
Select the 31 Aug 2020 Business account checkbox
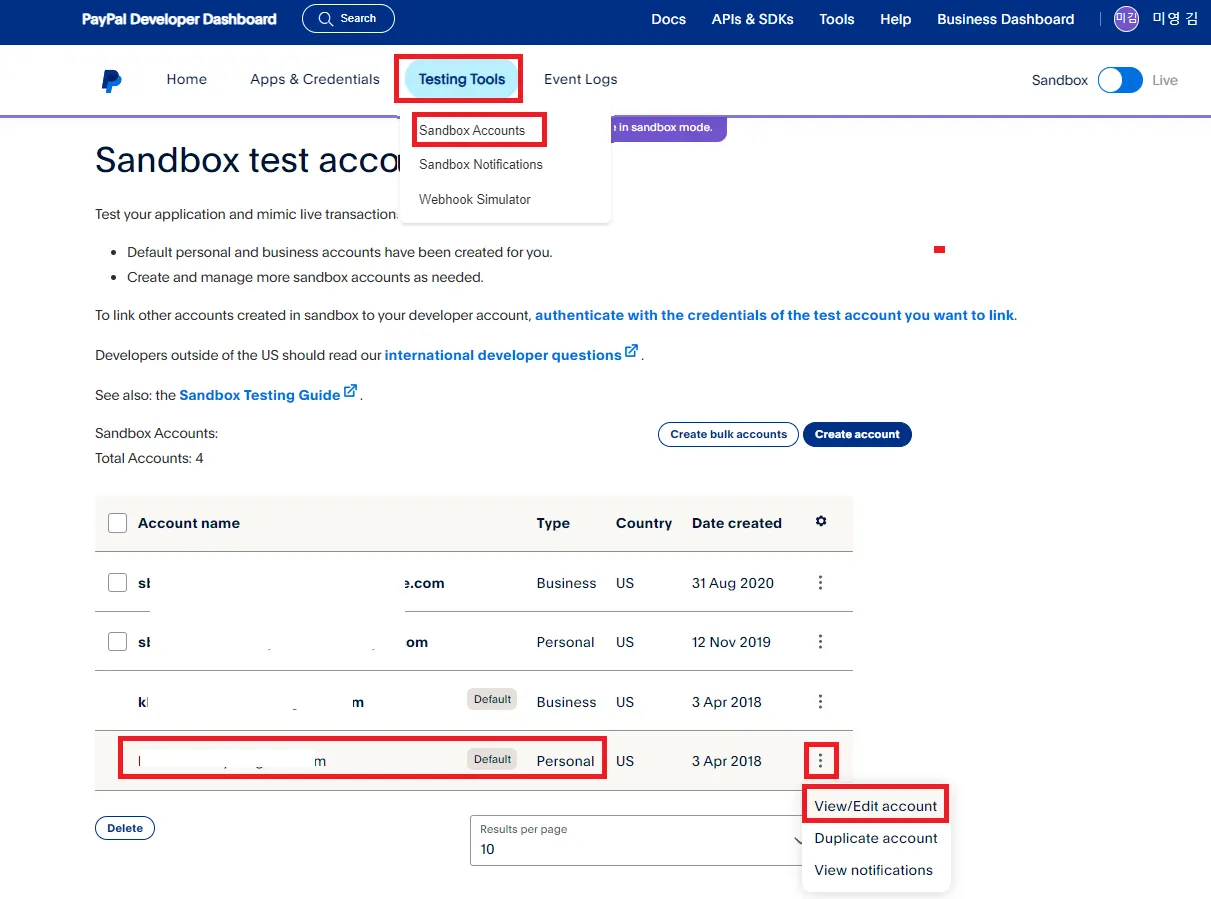tap(118, 583)
